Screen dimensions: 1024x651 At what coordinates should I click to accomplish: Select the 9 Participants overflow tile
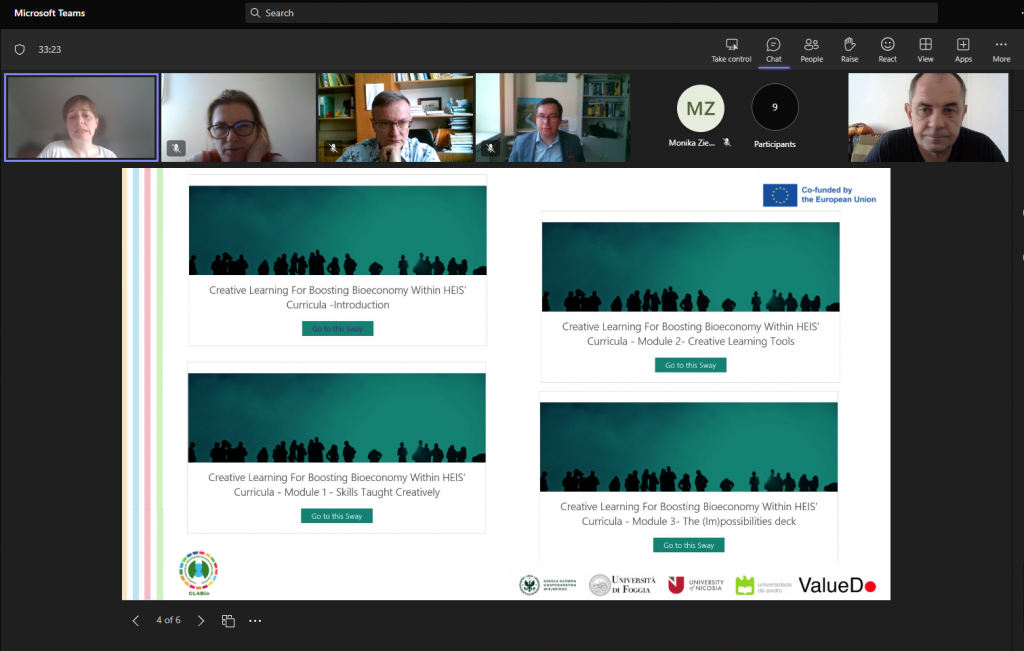coord(775,108)
